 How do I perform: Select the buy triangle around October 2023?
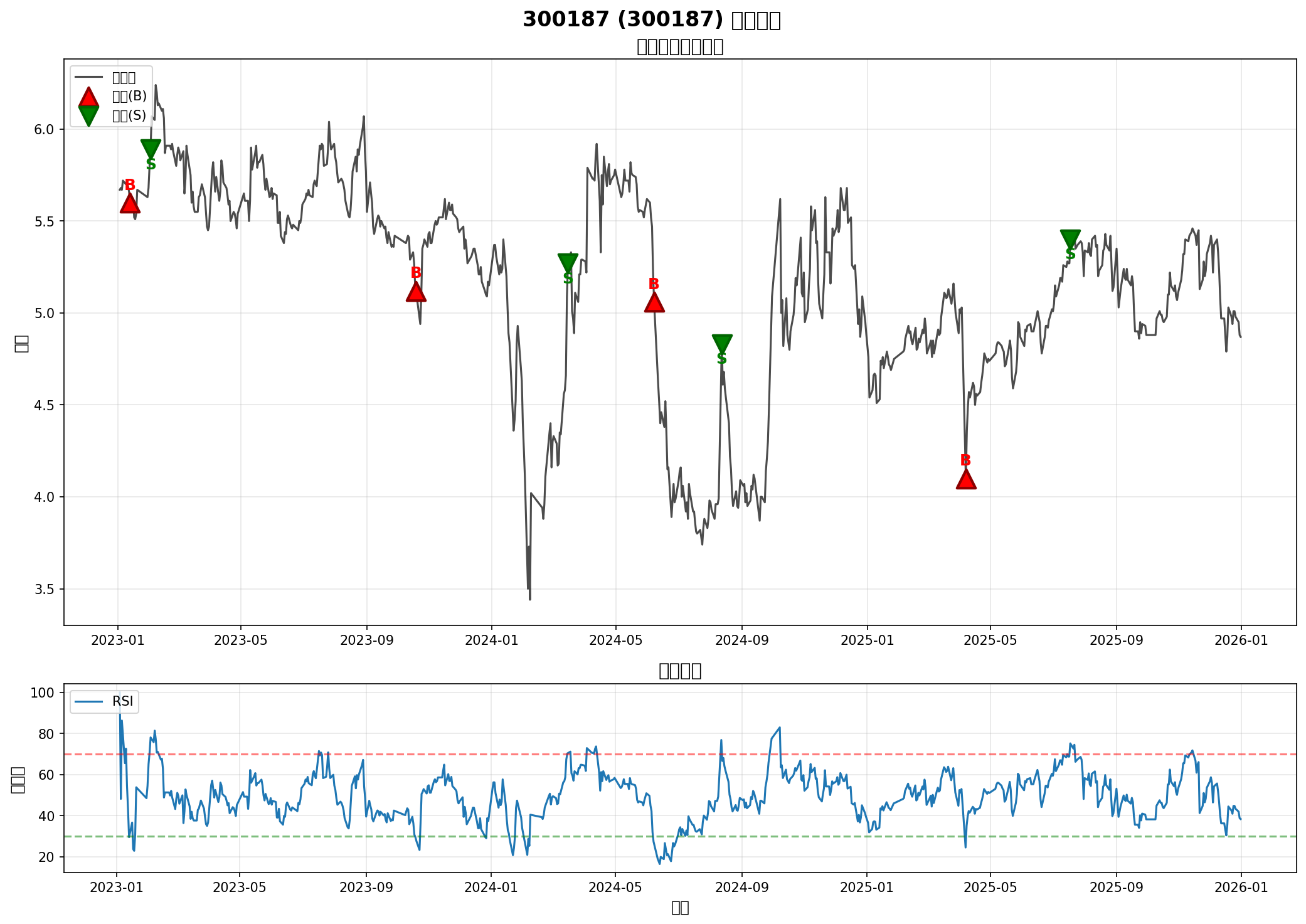click(415, 292)
